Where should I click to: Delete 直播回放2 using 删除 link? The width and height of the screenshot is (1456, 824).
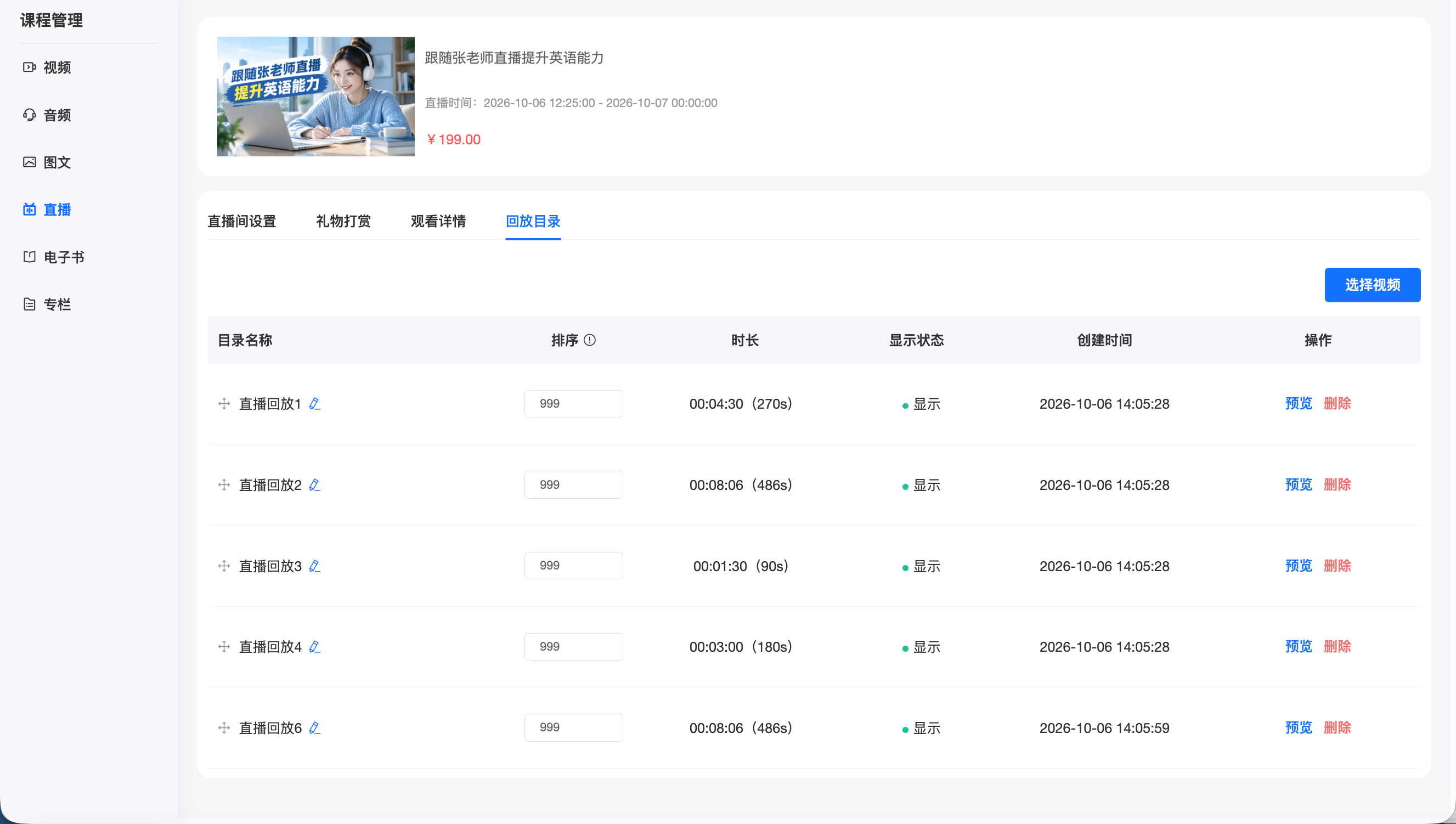click(x=1337, y=484)
